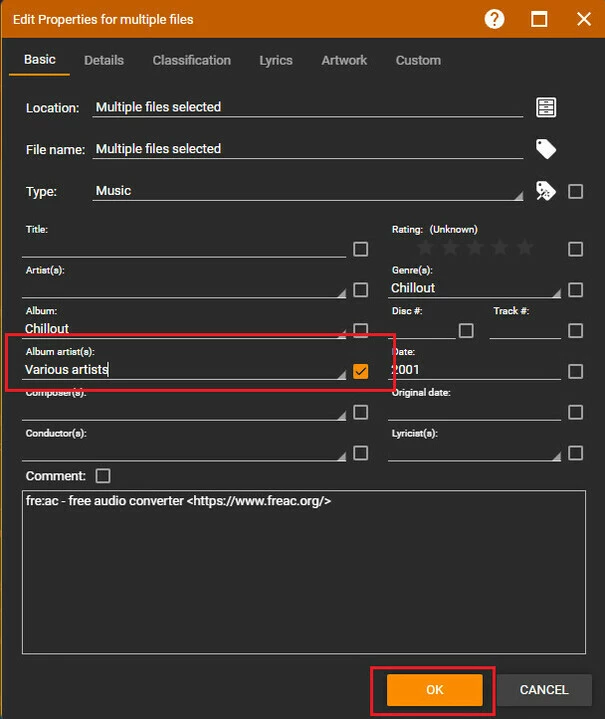Click the auto-tag icon beside Type
This screenshot has width=605, height=719.
click(545, 191)
